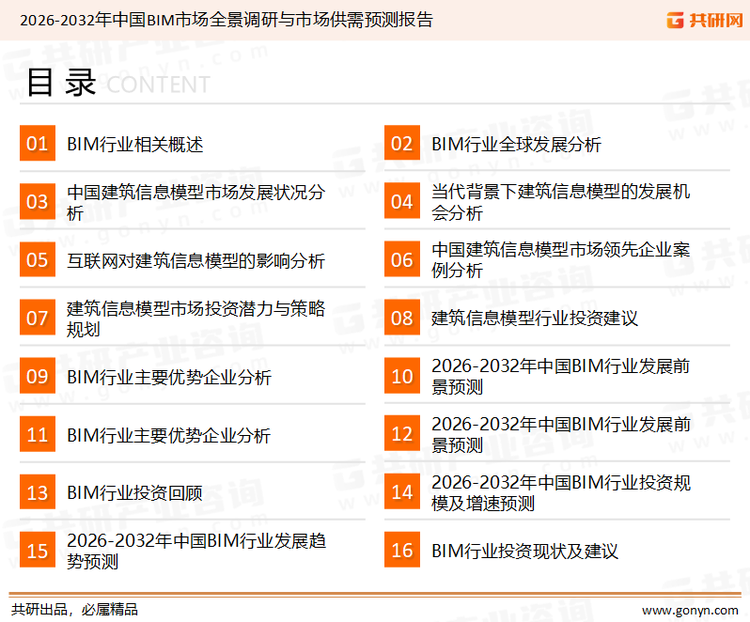Open chapter "BIM行业相关概述"
Image resolution: width=750 pixels, height=622 pixels.
click(135, 144)
